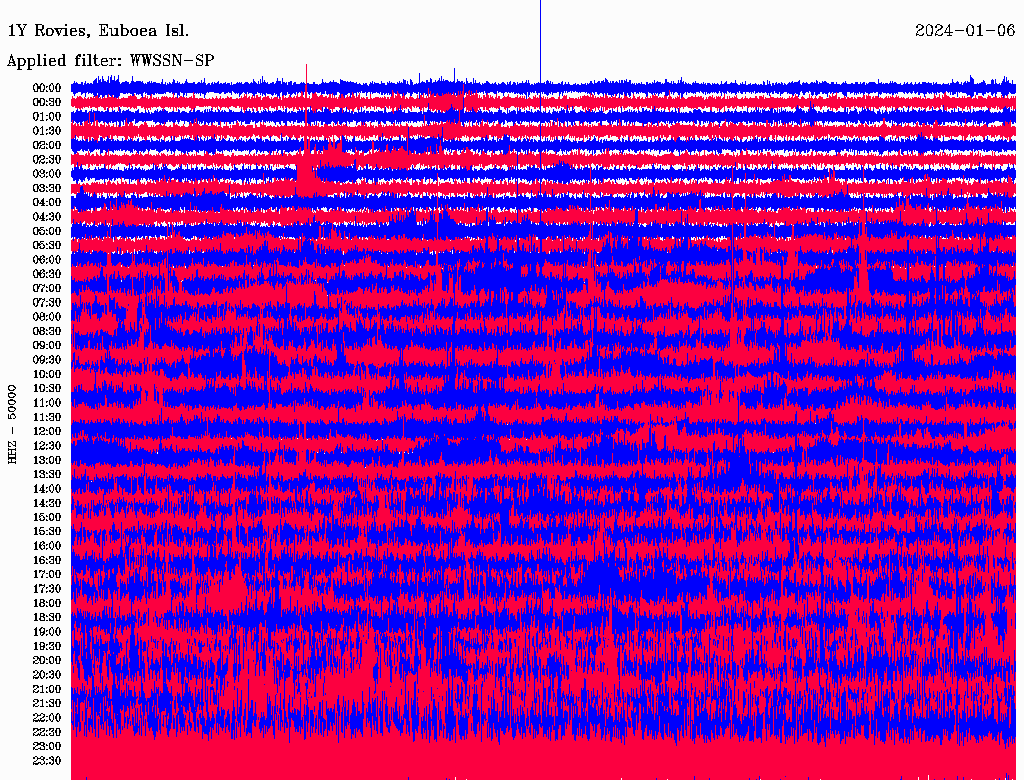The width and height of the screenshot is (1024, 780).
Task: Select the 03:30 time label
Action: tap(47, 188)
